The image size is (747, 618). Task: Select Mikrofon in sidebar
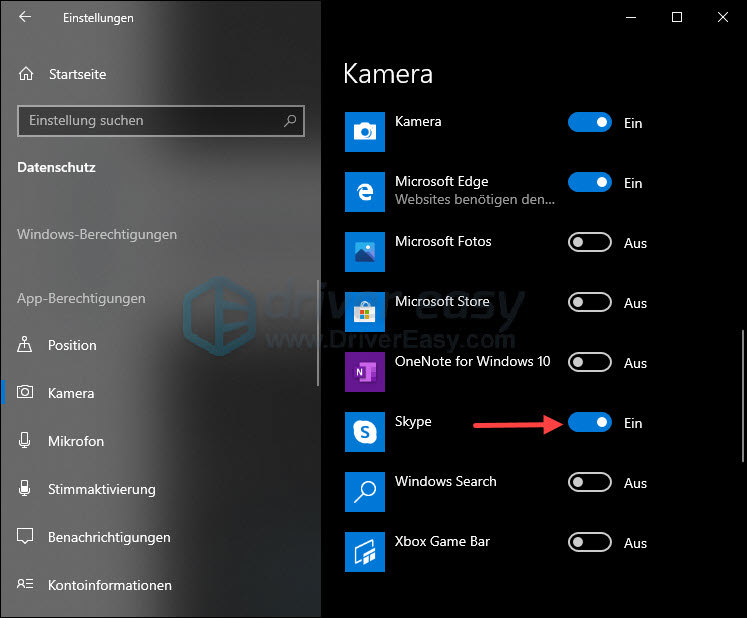point(76,441)
